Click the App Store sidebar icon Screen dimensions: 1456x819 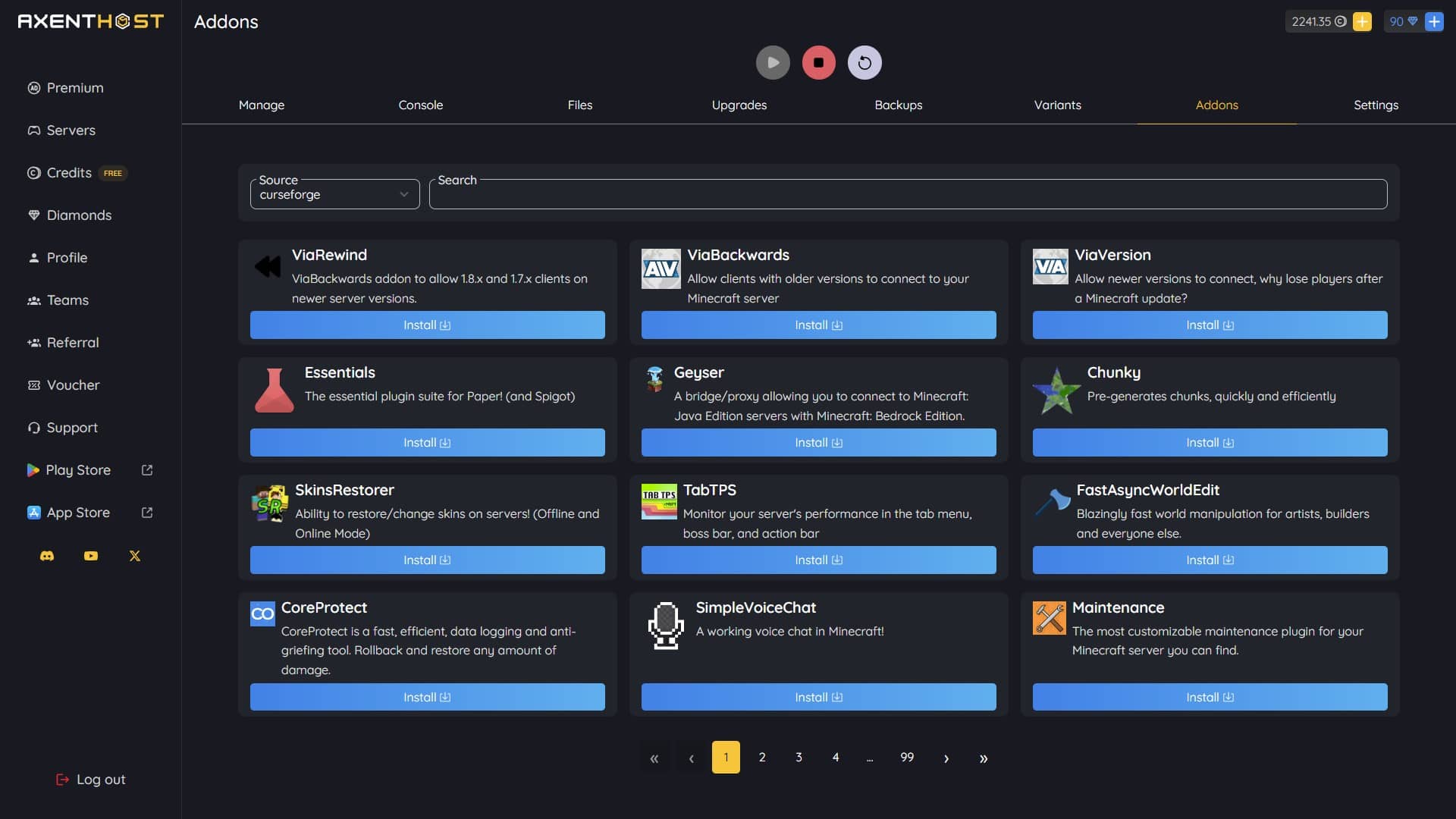pos(33,512)
